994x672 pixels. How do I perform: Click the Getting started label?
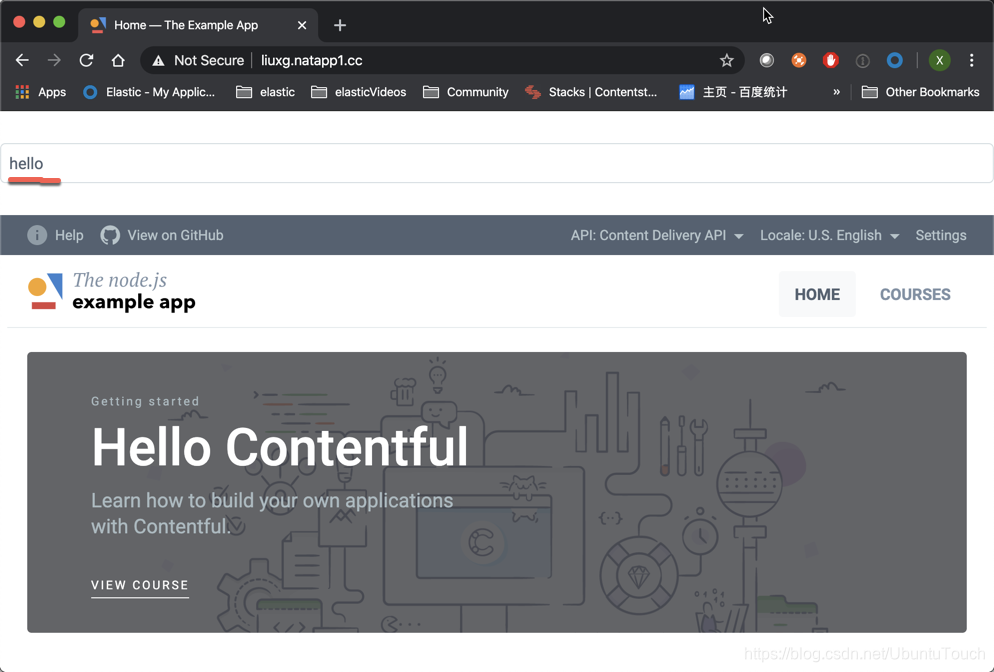click(x=145, y=401)
